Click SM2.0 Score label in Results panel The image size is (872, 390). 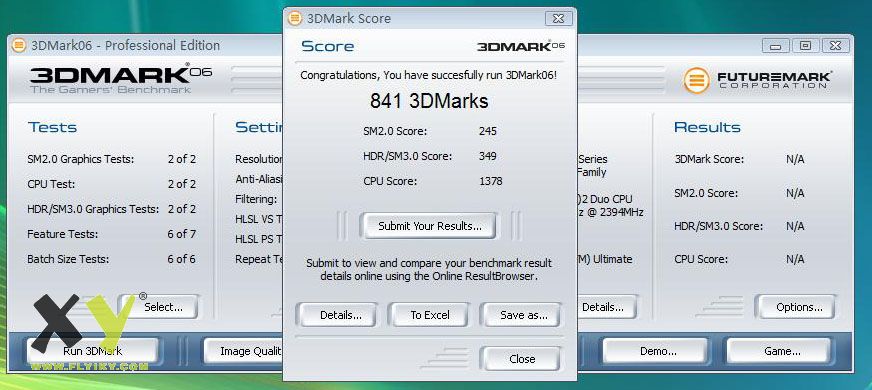pos(706,193)
